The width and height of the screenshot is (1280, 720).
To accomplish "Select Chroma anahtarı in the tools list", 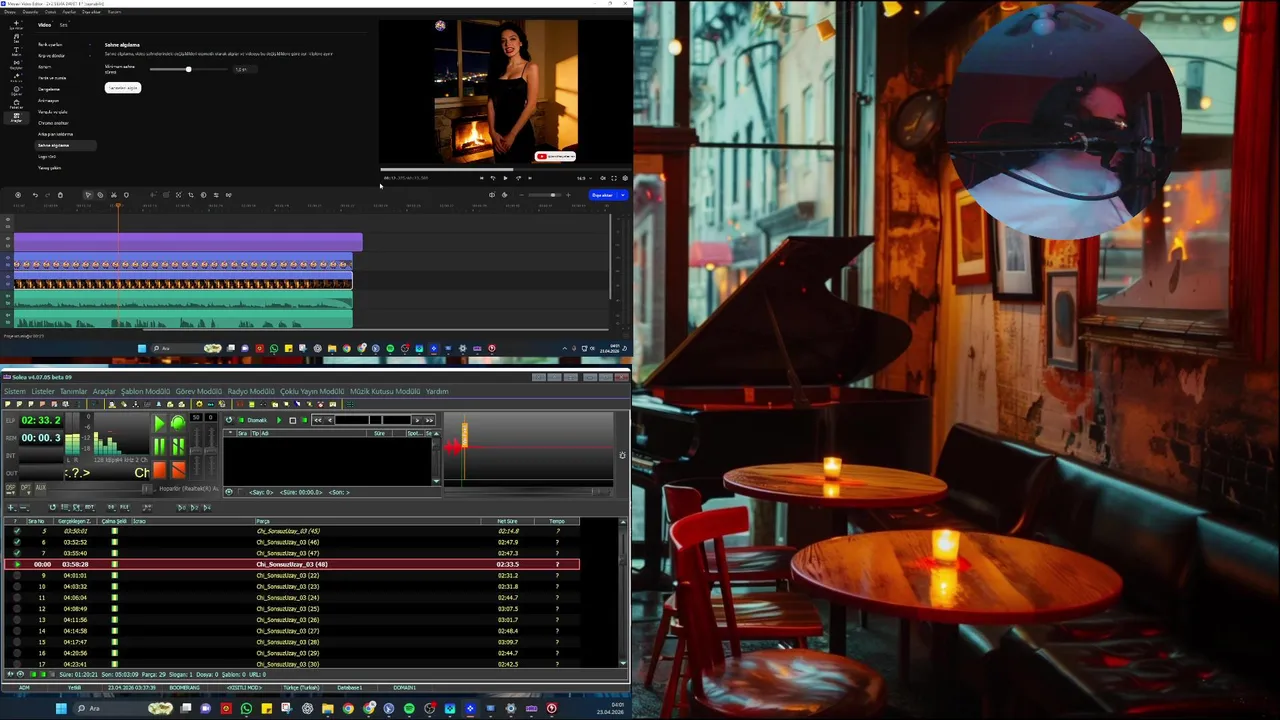I will coord(53,123).
